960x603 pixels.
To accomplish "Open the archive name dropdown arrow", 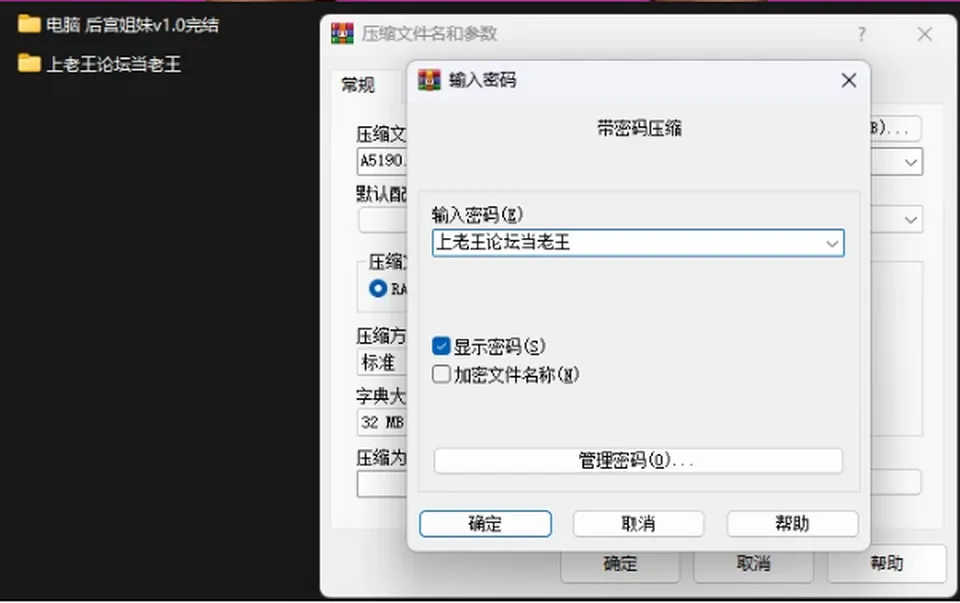I will coord(910,162).
